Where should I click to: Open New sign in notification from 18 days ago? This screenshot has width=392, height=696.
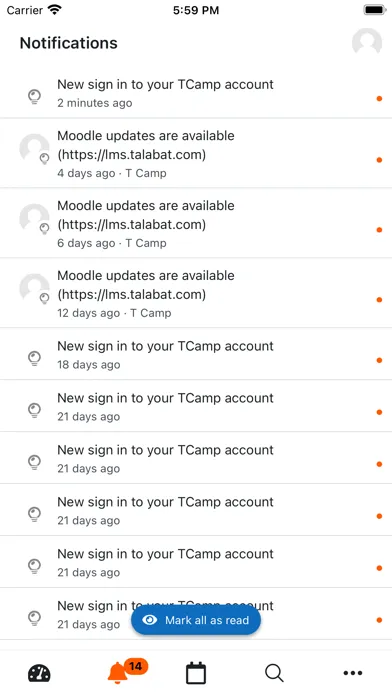pyautogui.click(x=196, y=354)
